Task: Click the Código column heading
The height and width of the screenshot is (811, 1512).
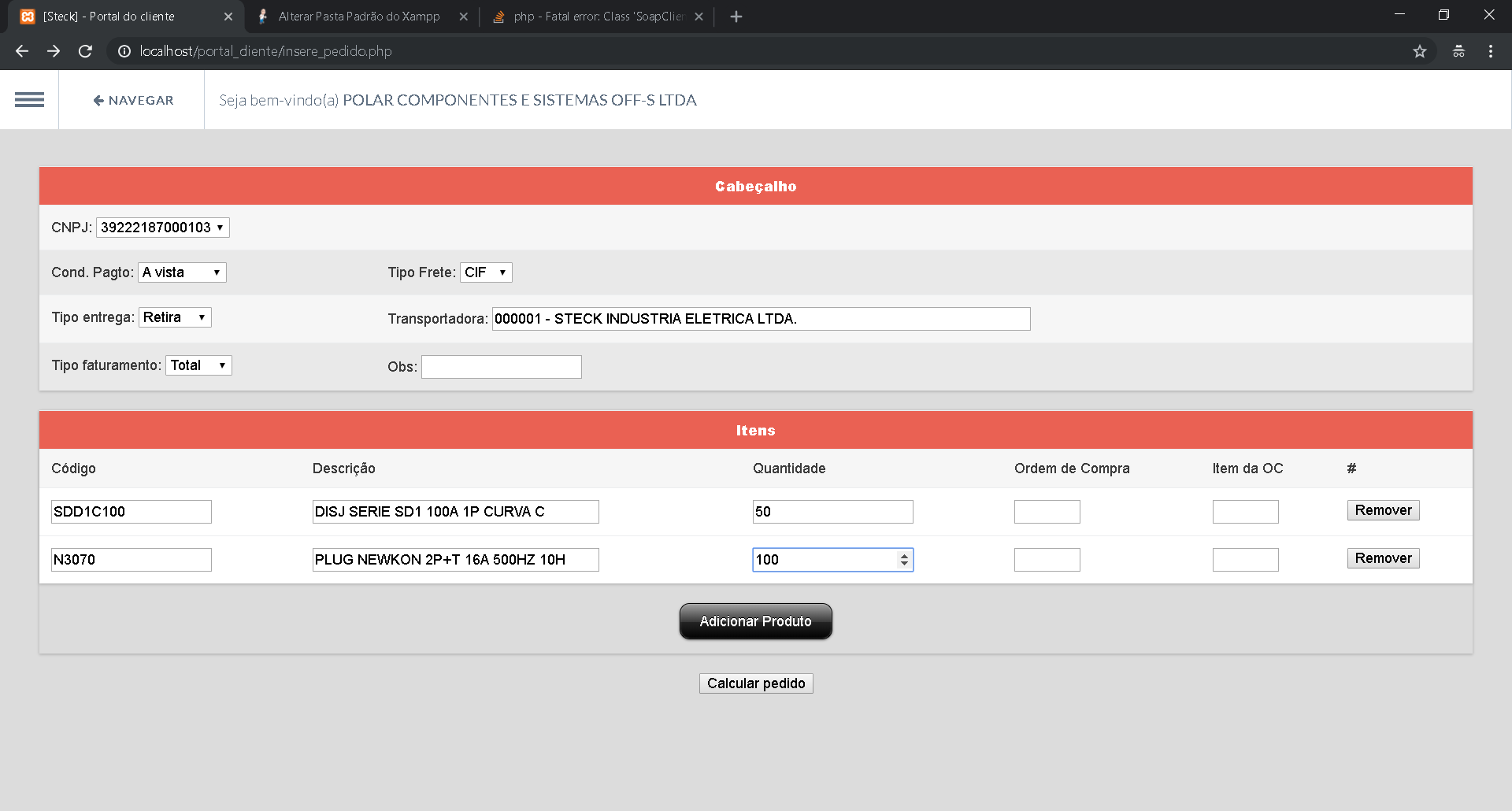Action: [x=73, y=468]
